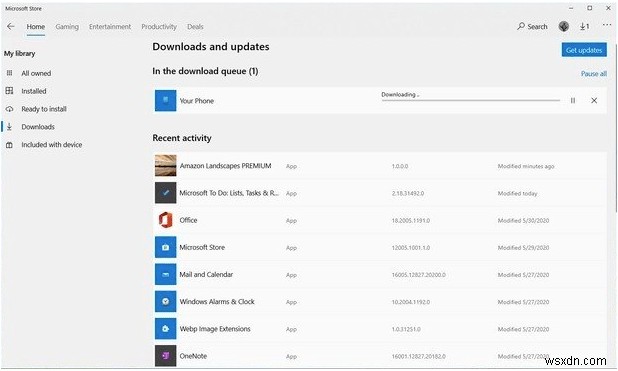Open Ready to install list
The image size is (618, 371).
coord(44,109)
